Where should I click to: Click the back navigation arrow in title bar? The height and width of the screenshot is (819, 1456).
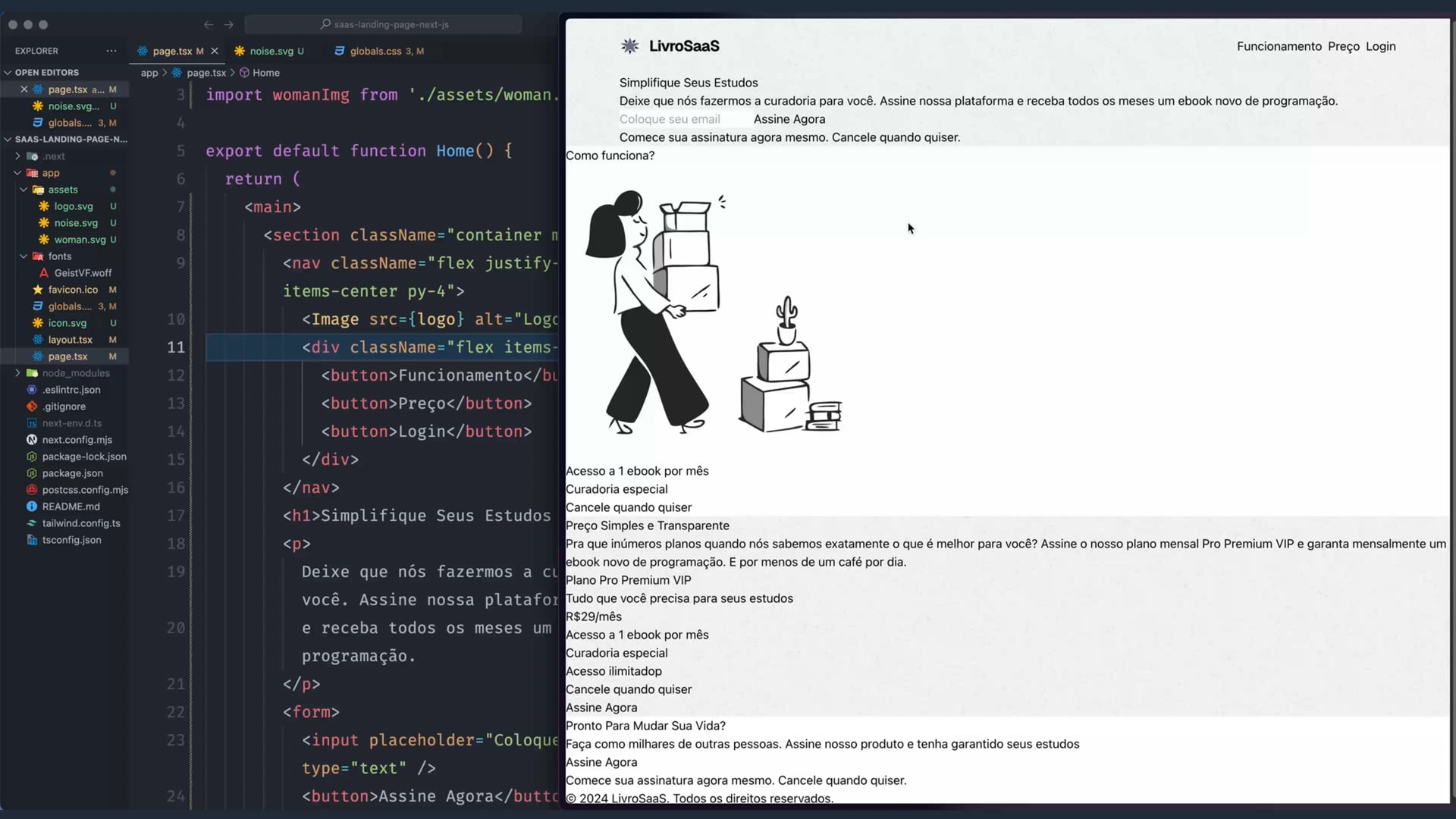coord(209,24)
